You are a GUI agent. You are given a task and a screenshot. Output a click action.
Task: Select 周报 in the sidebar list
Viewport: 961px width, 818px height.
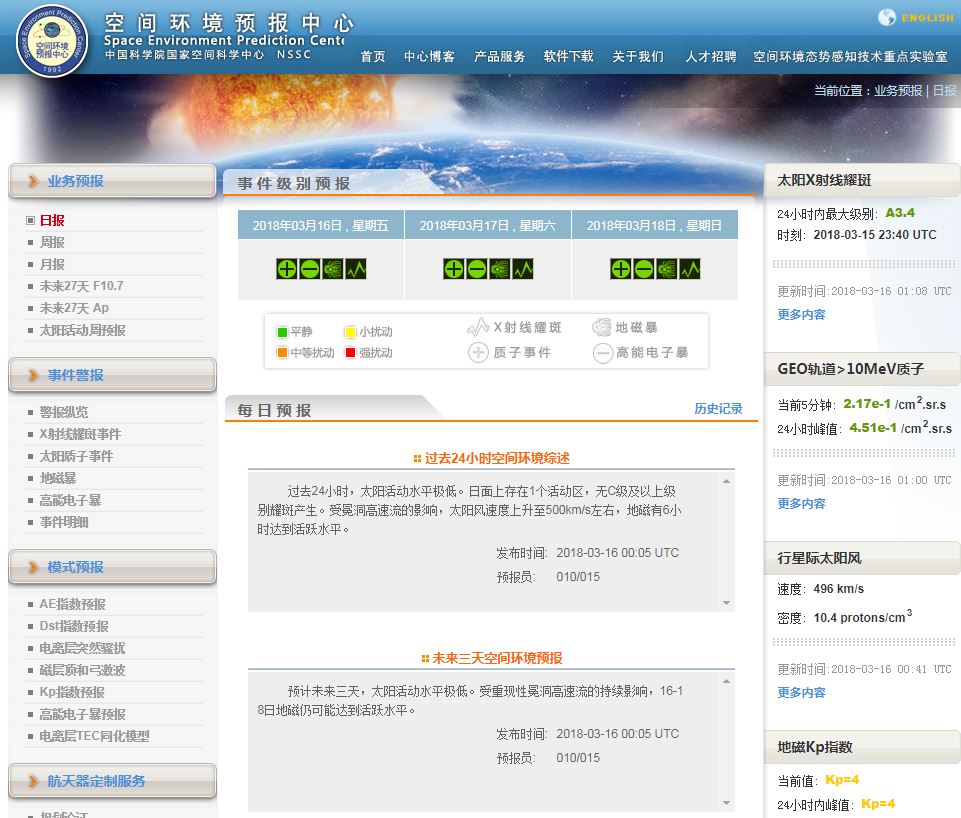pos(52,242)
